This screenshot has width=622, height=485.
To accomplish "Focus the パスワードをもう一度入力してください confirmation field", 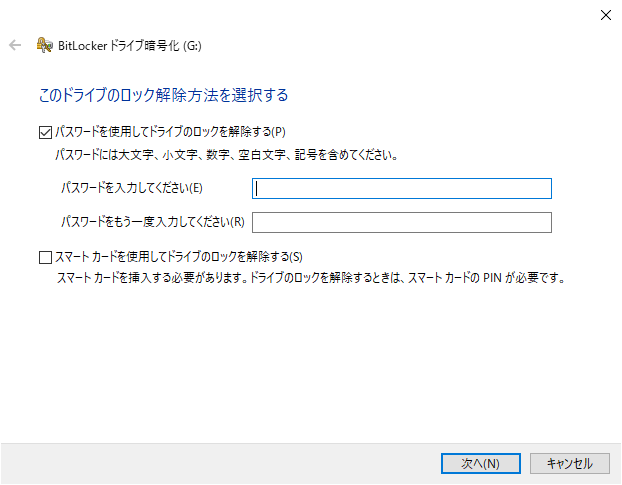I will 402,222.
